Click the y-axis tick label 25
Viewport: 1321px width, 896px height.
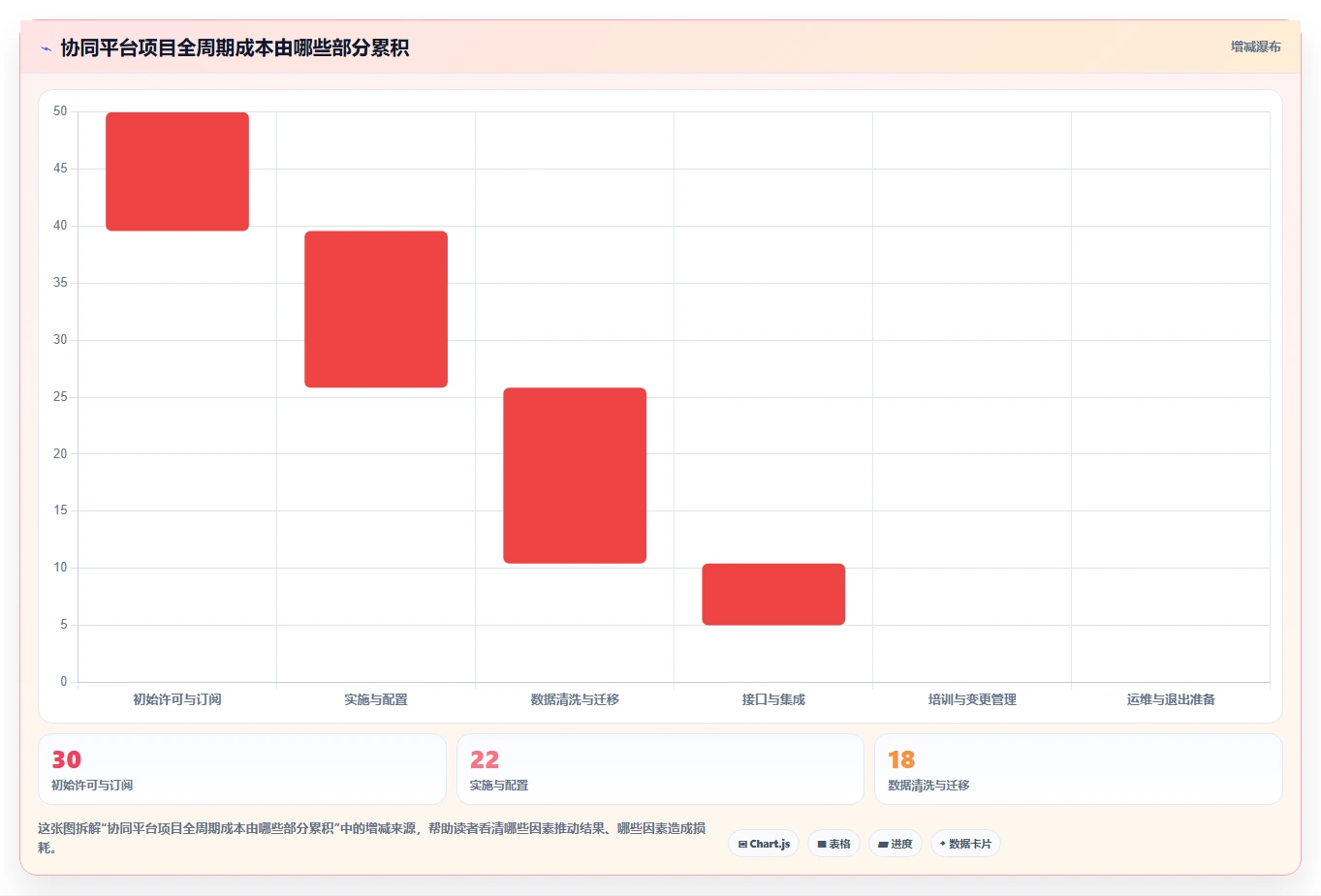(60, 397)
